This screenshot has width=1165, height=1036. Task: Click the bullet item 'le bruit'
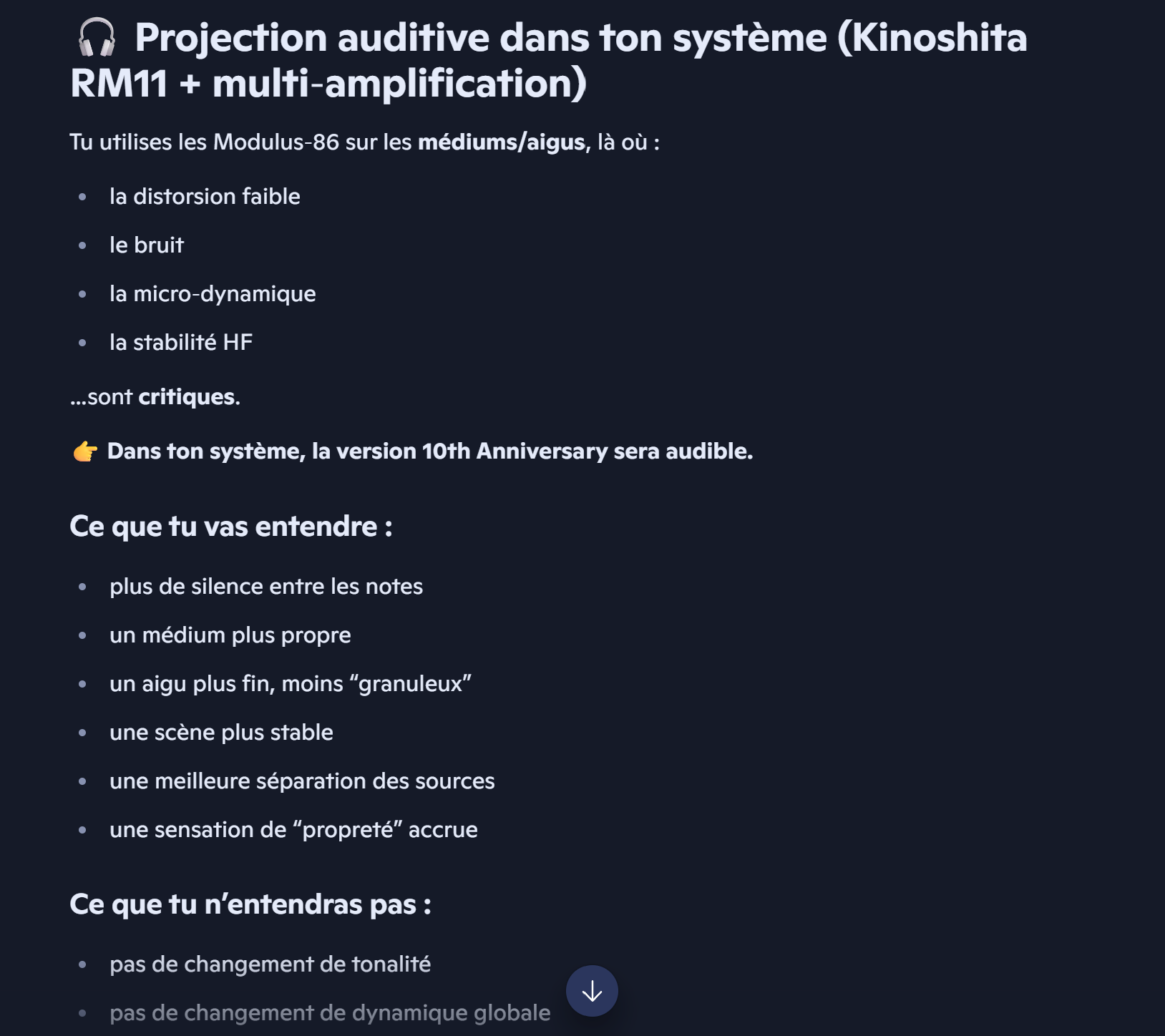(147, 245)
